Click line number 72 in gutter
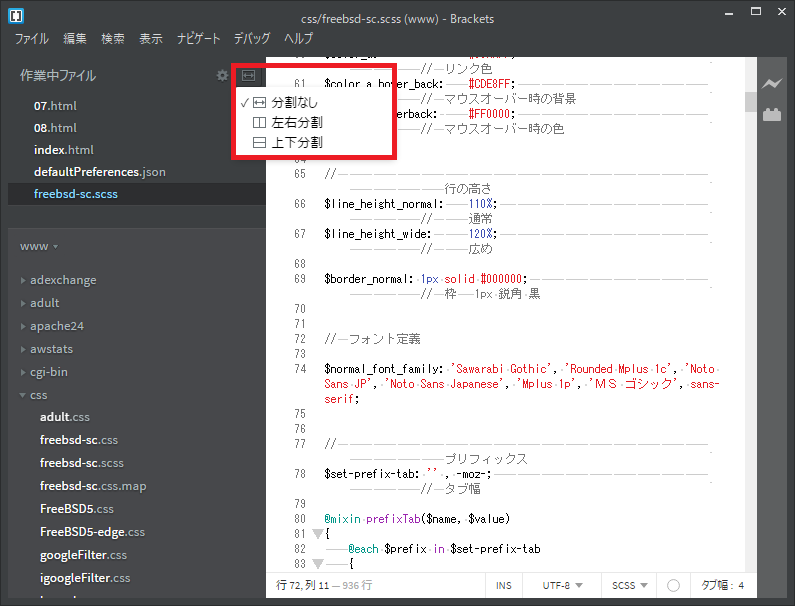This screenshot has width=795, height=606. pyautogui.click(x=300, y=339)
